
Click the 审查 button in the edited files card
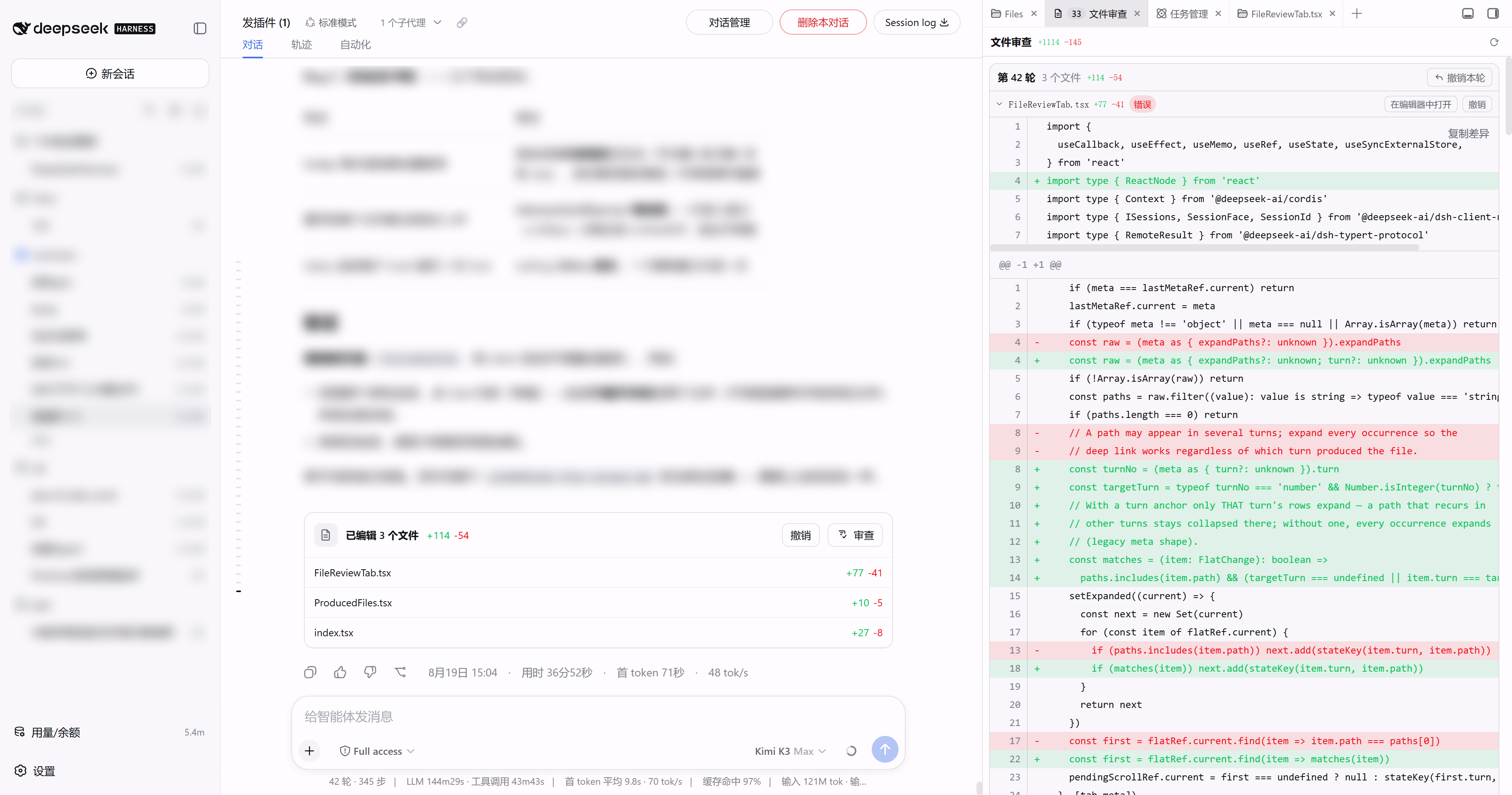[x=854, y=535]
